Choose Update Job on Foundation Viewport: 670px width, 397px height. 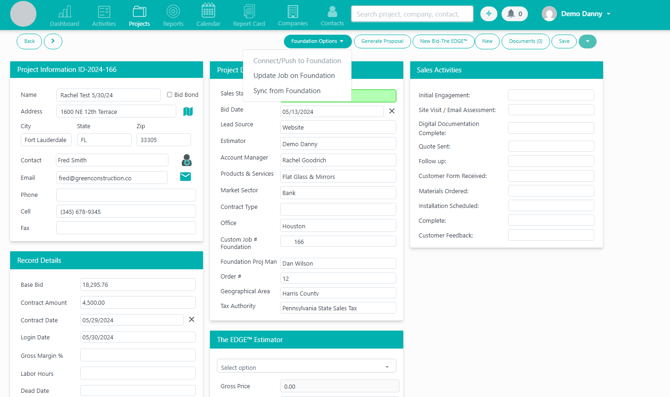[x=294, y=76]
